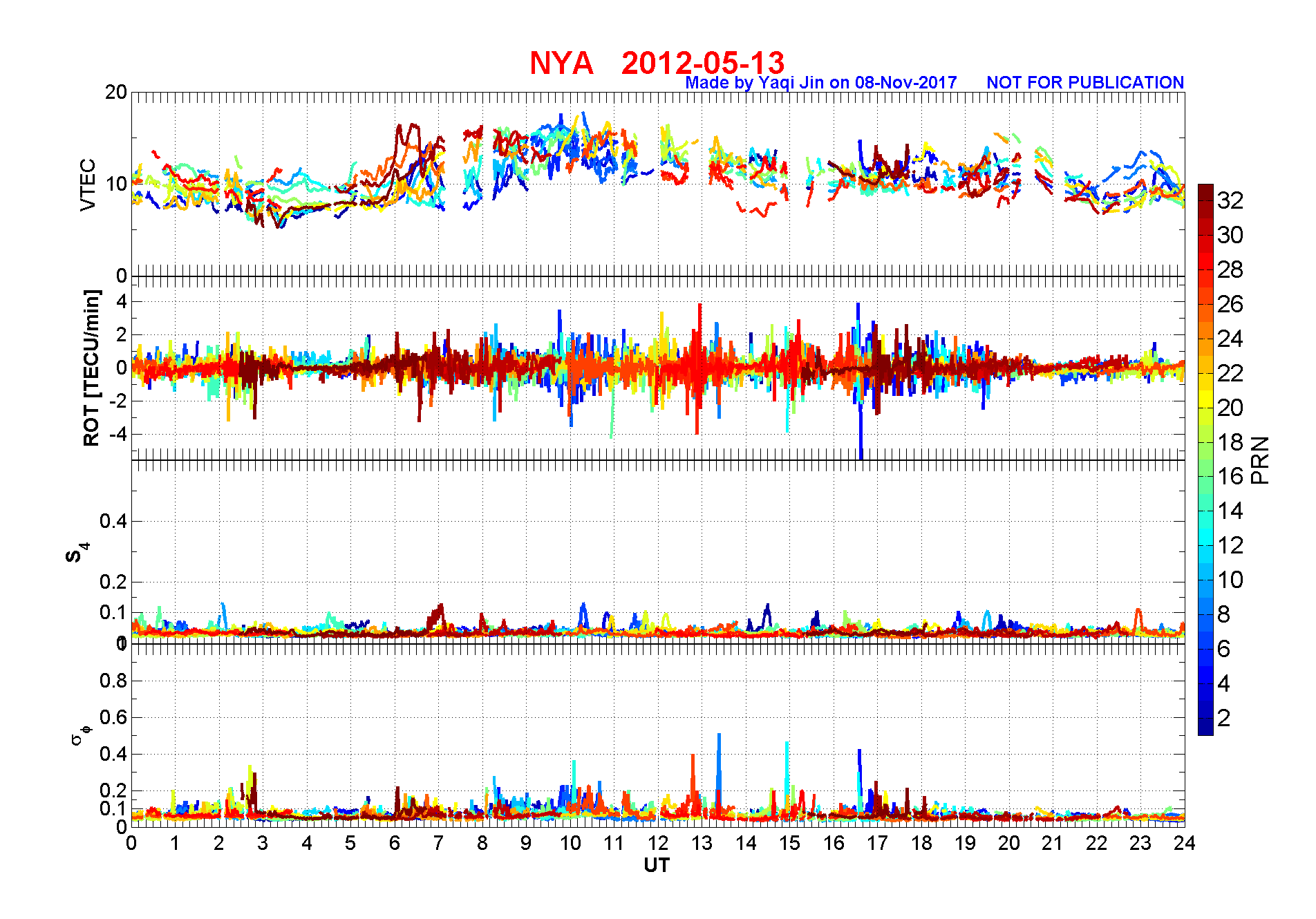Click the plot title "NYA 2012-05-13"
The height and width of the screenshot is (919, 1316).
657,63
